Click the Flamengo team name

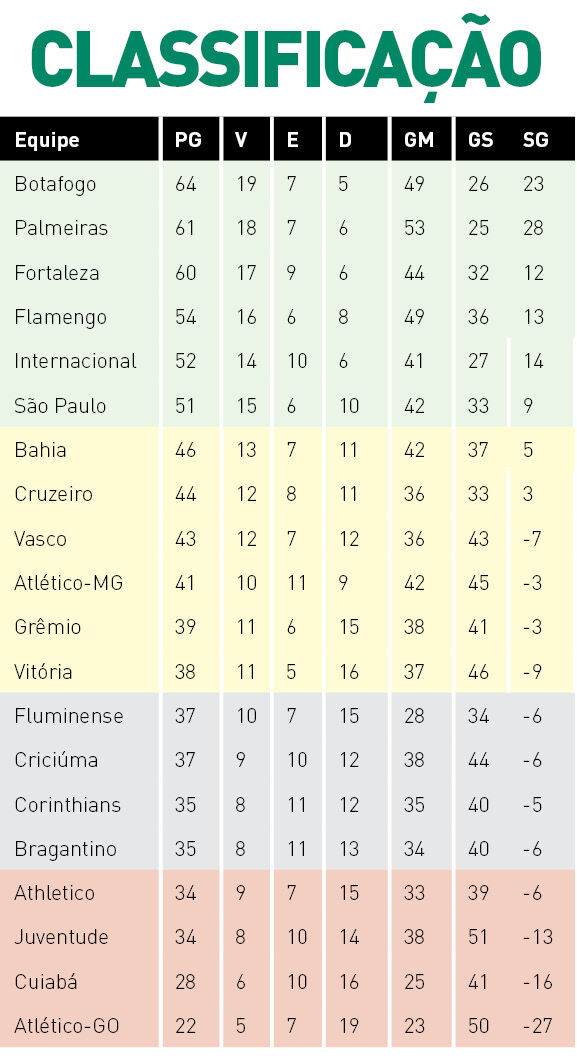tap(60, 318)
